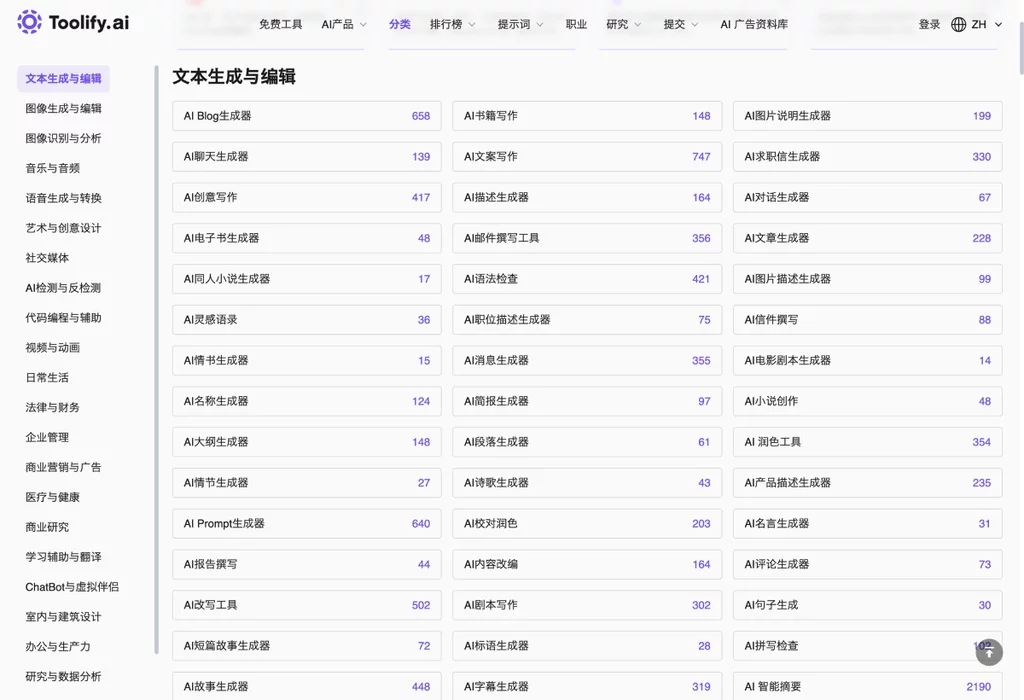Open the AI Prompt生成器 category card
Image resolution: width=1024 pixels, height=700 pixels.
pyautogui.click(x=306, y=523)
